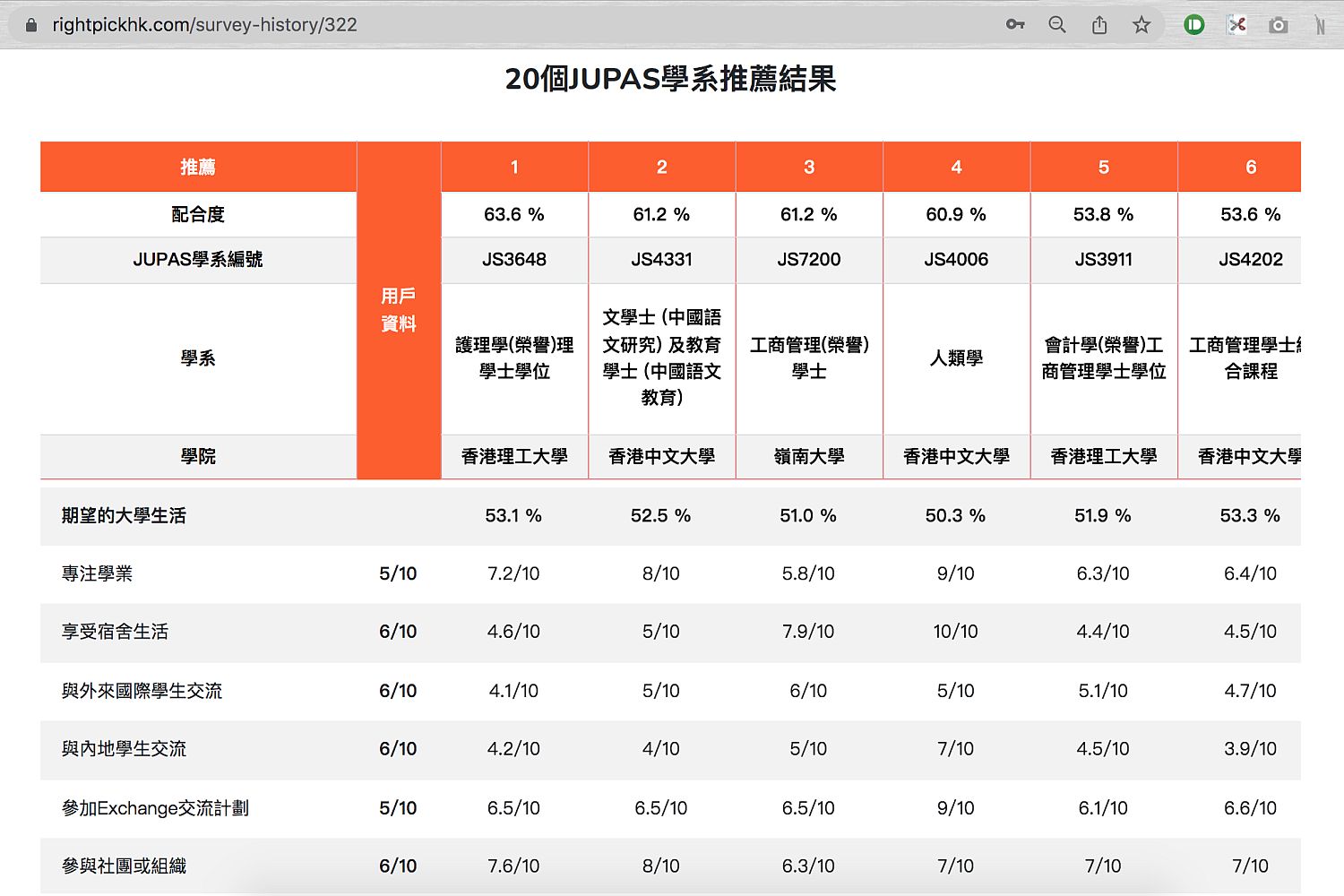Click 4.1/10 in the 與外來國際學生交流 row
The height and width of the screenshot is (896, 1344).
pos(513,692)
